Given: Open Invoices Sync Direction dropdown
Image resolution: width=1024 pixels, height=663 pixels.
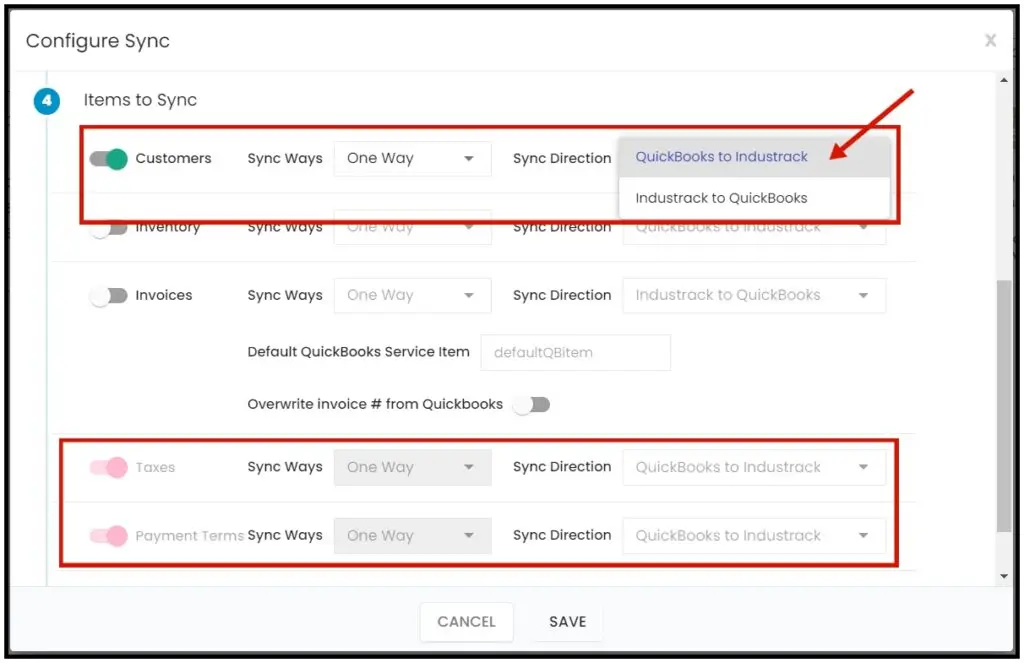Looking at the screenshot, I should pos(754,295).
